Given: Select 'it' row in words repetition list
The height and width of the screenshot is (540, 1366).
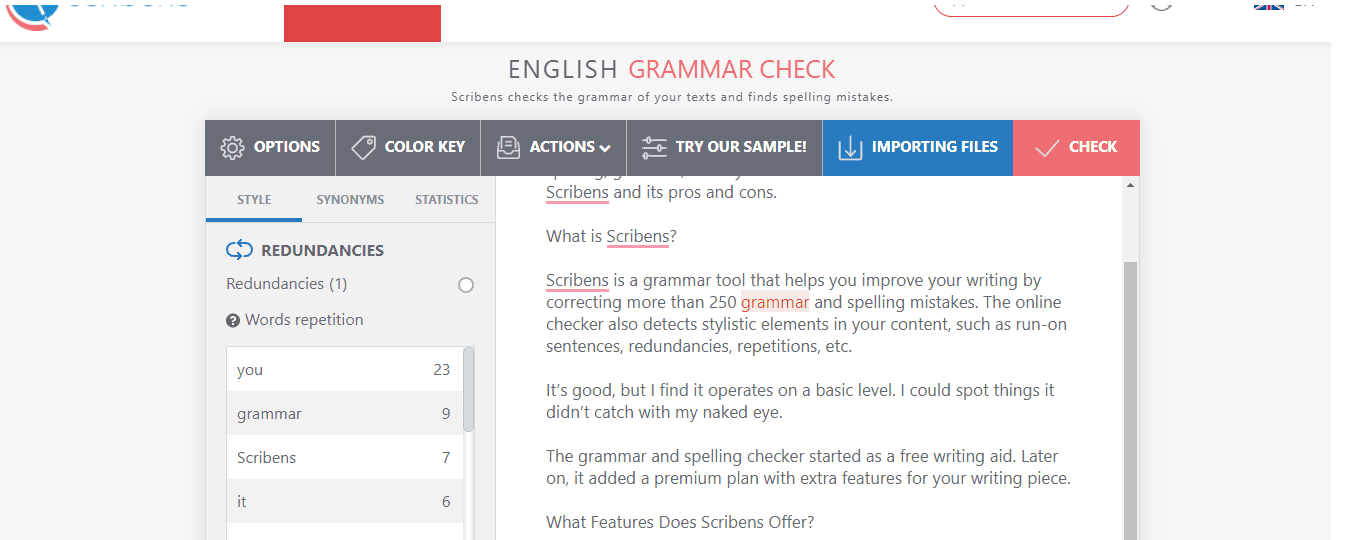Looking at the screenshot, I should [345, 501].
